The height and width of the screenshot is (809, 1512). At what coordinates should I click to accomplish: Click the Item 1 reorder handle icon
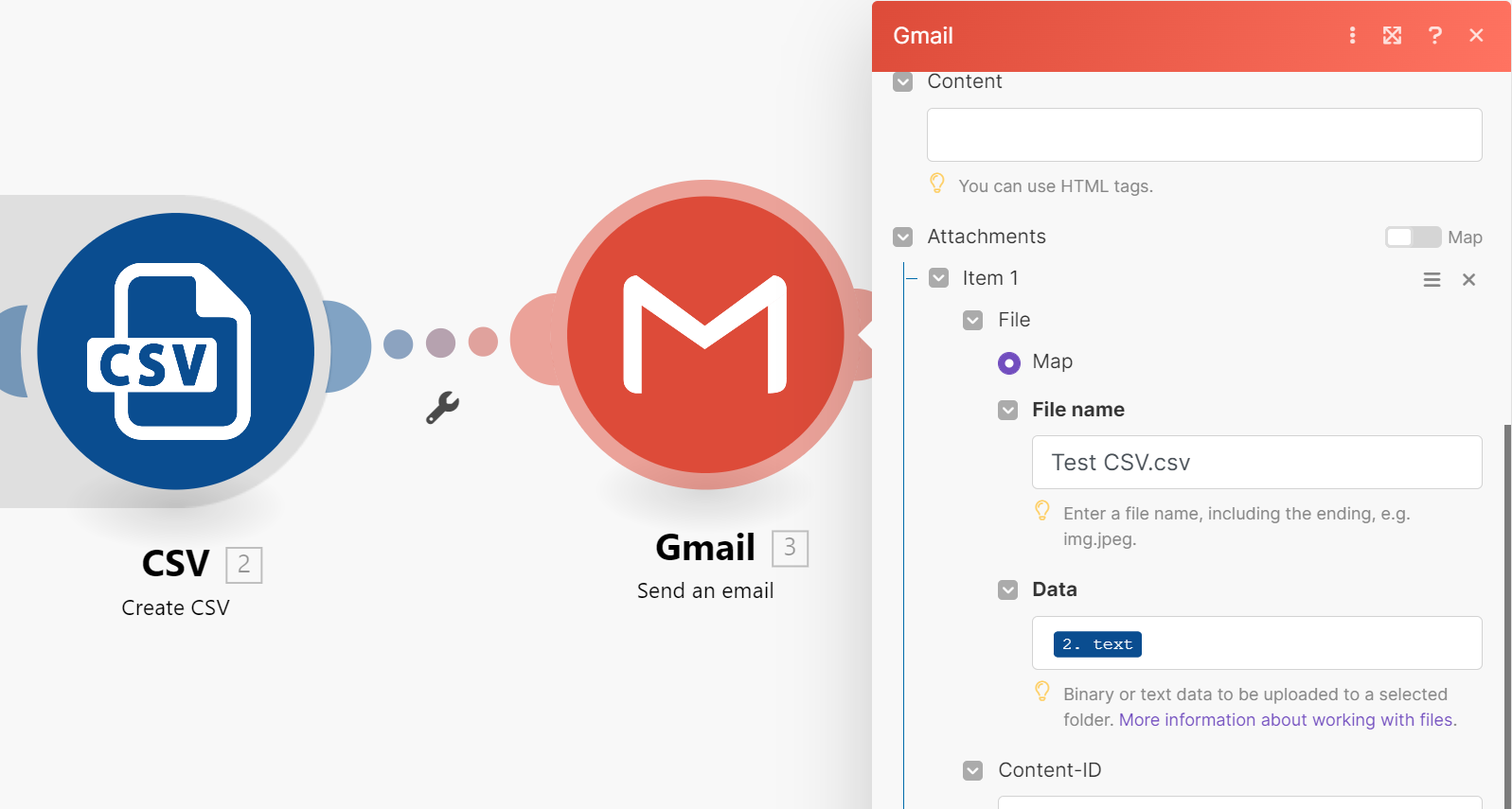coord(1432,280)
